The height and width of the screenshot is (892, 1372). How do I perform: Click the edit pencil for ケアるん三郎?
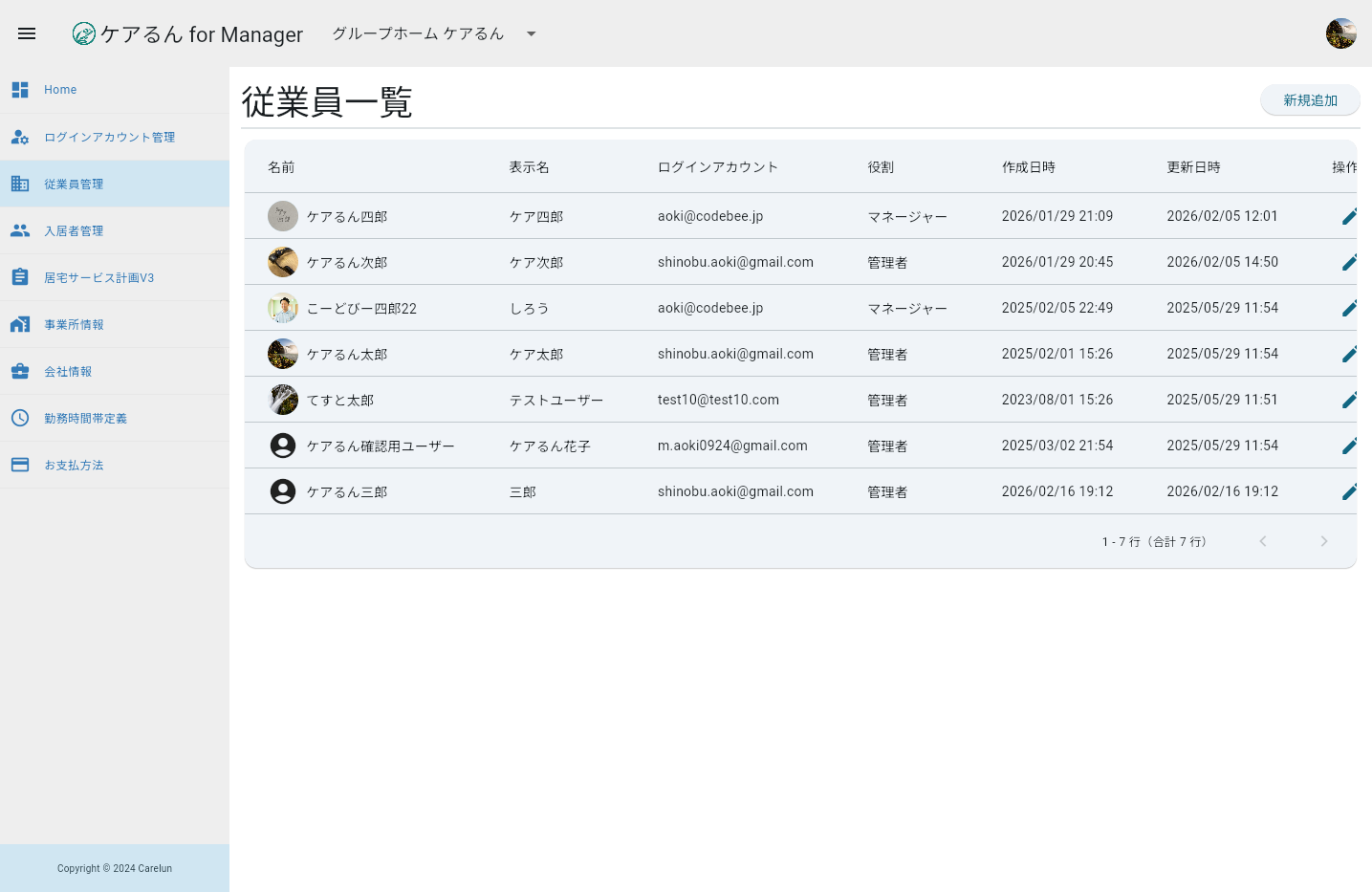click(1349, 491)
